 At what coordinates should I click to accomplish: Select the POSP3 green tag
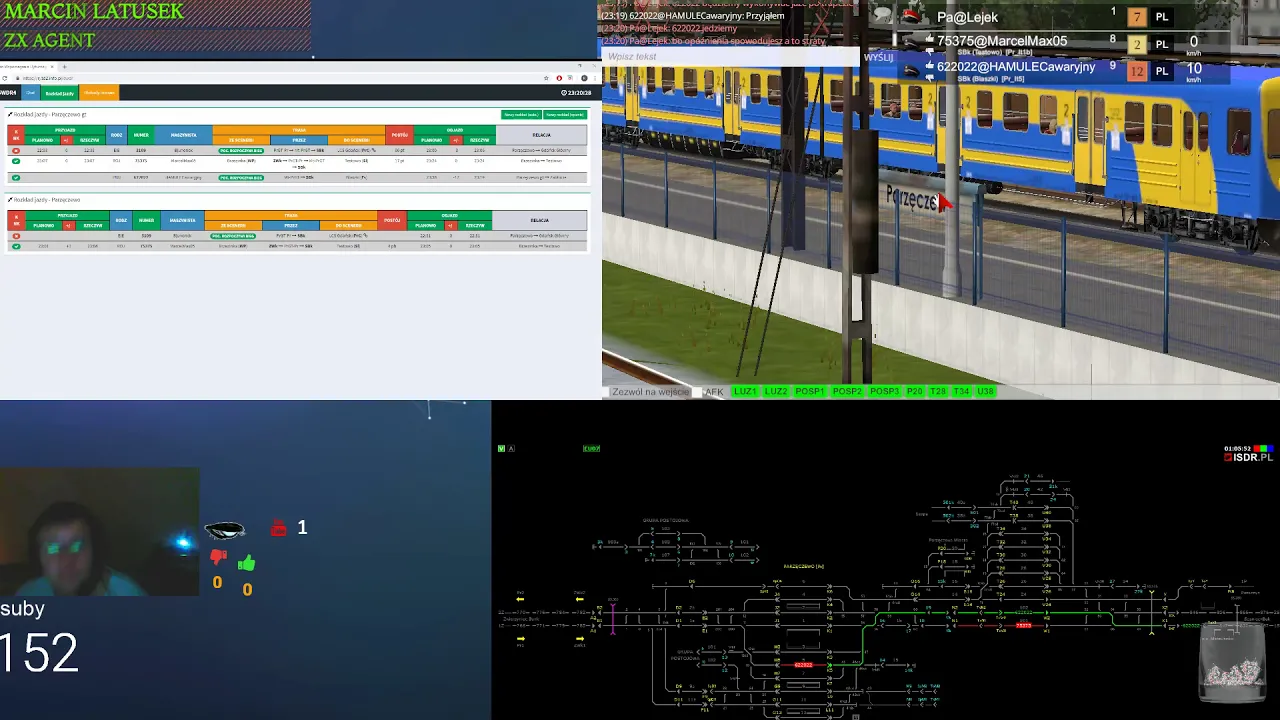click(884, 392)
